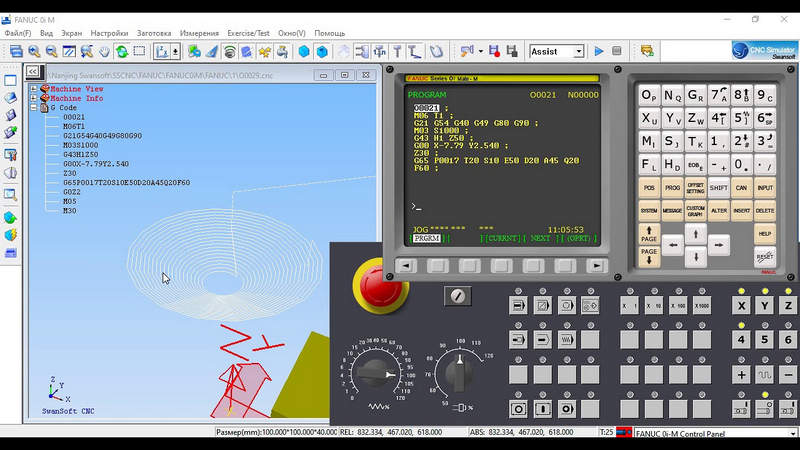The image size is (800, 450).
Task: Collapse the G Code tree node
Action: click(34, 107)
